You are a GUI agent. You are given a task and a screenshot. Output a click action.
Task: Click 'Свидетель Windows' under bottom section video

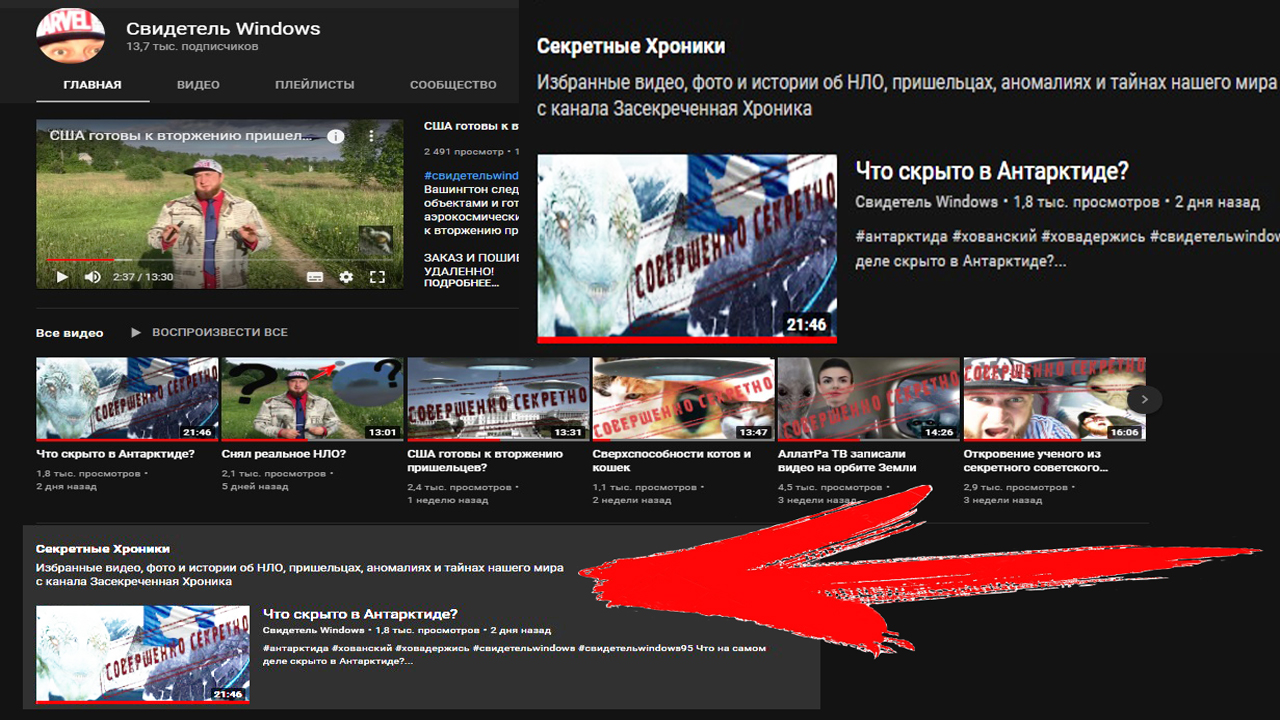[x=313, y=631]
